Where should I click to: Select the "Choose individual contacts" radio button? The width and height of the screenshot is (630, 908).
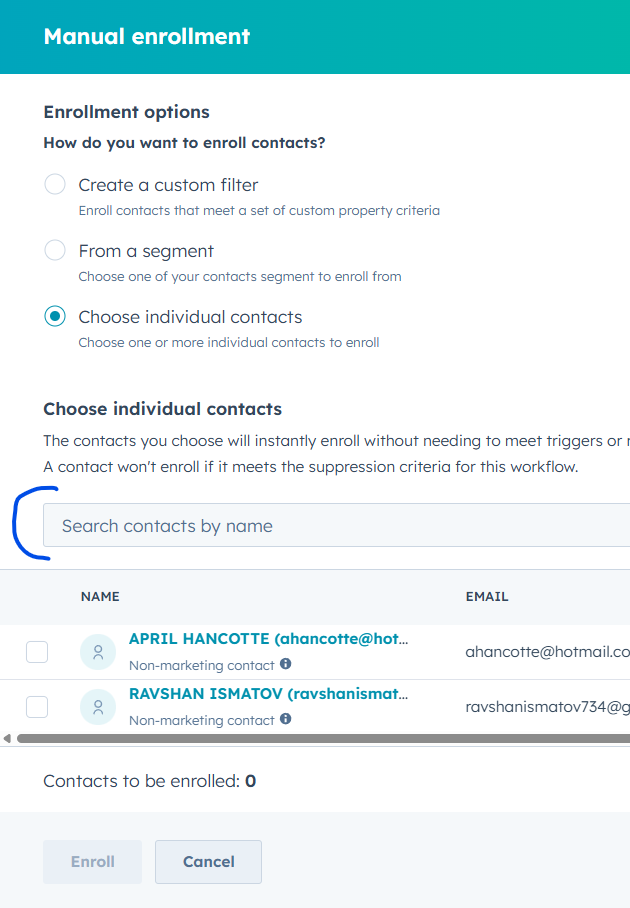(56, 317)
